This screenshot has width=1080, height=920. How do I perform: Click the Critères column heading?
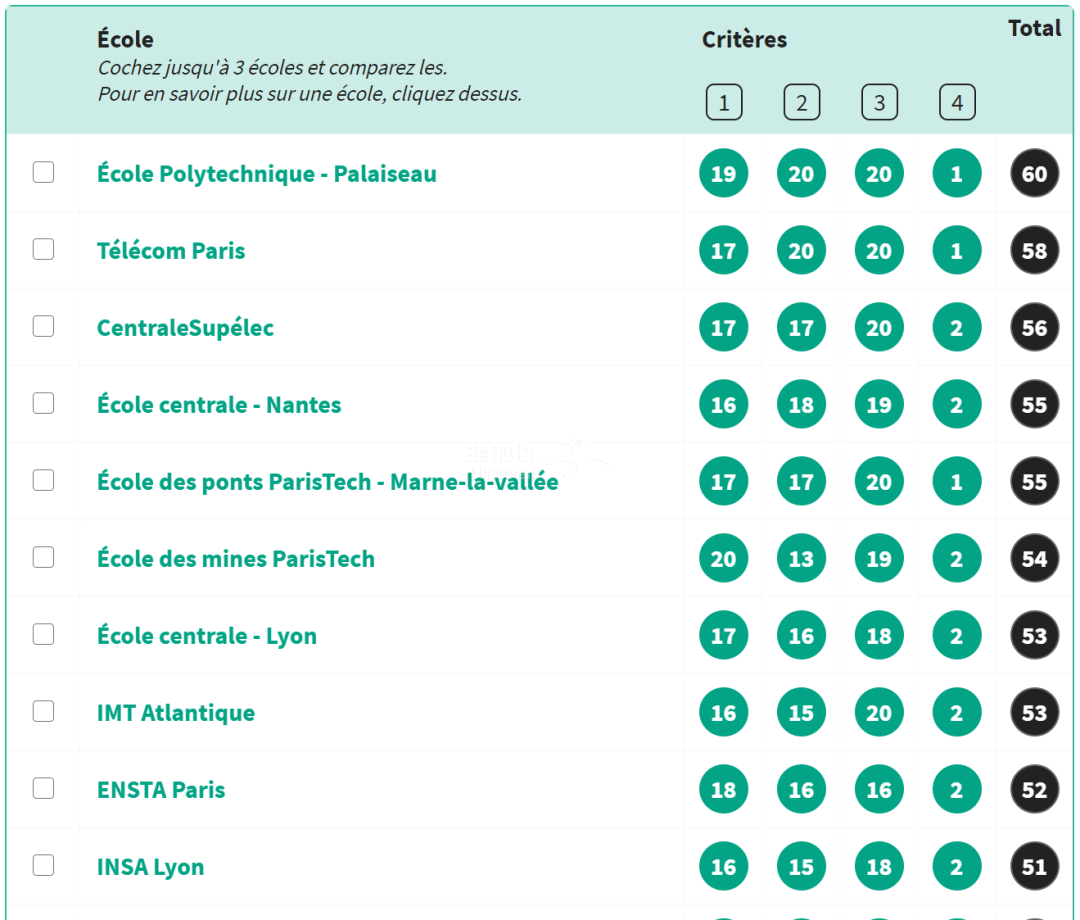pos(744,40)
